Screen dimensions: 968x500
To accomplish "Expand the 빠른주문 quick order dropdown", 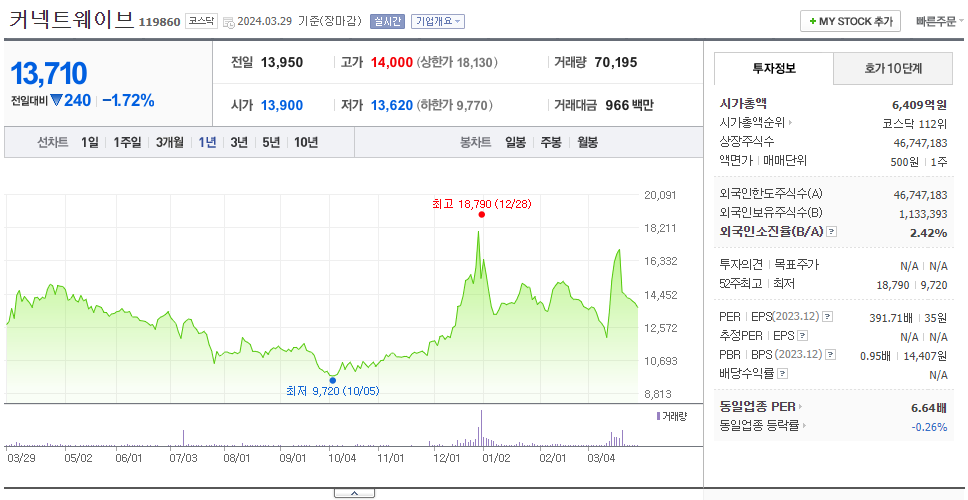I will [x=940, y=22].
